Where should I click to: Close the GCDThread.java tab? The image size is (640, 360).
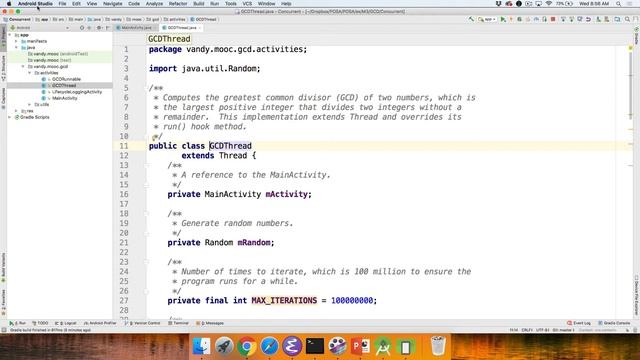(x=200, y=28)
